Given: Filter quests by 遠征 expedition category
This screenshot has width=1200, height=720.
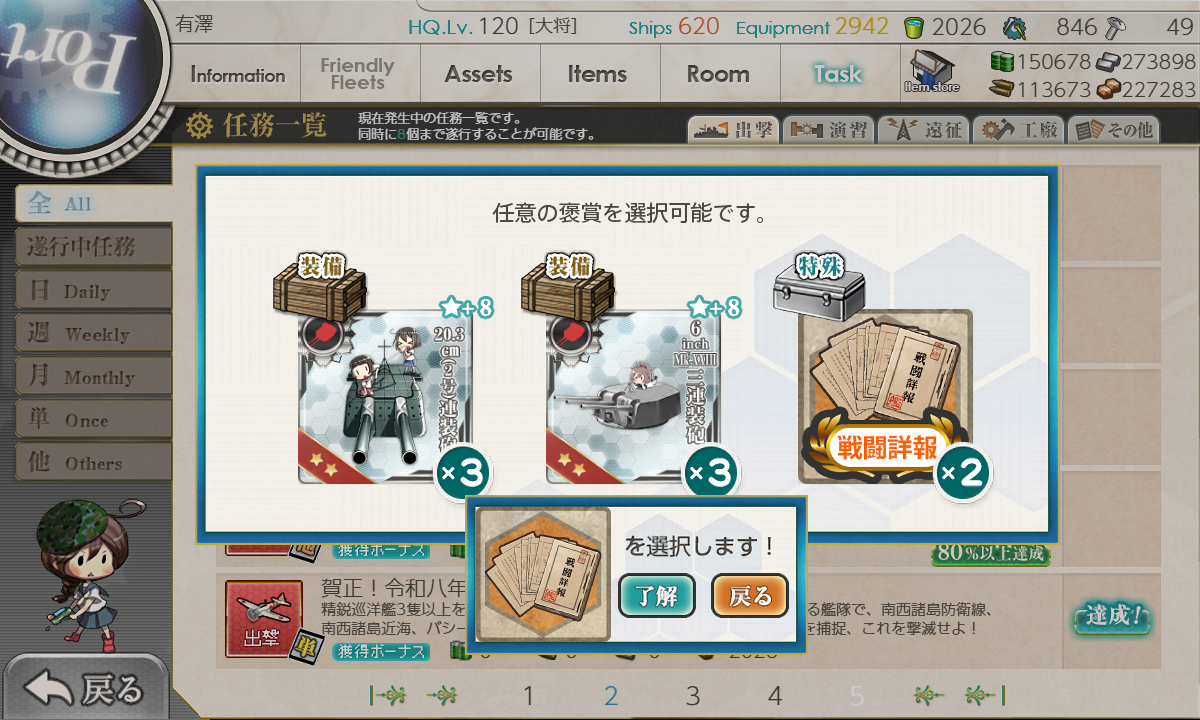Looking at the screenshot, I should (922, 129).
